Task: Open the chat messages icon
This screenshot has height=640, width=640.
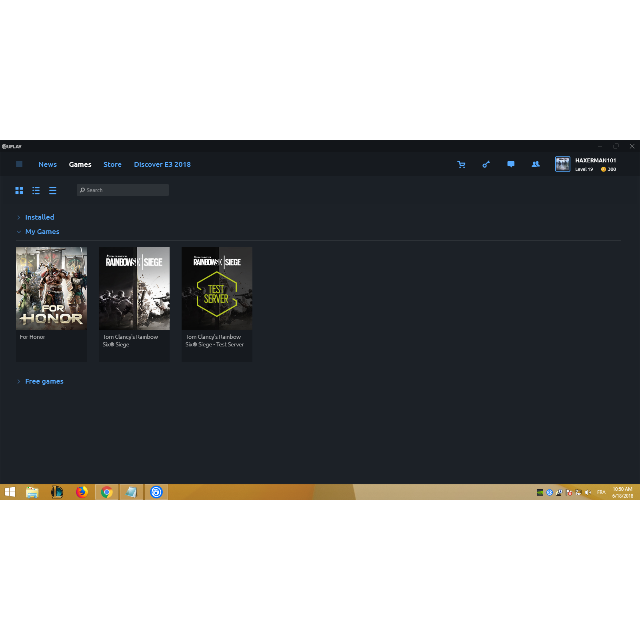Action: click(511, 164)
